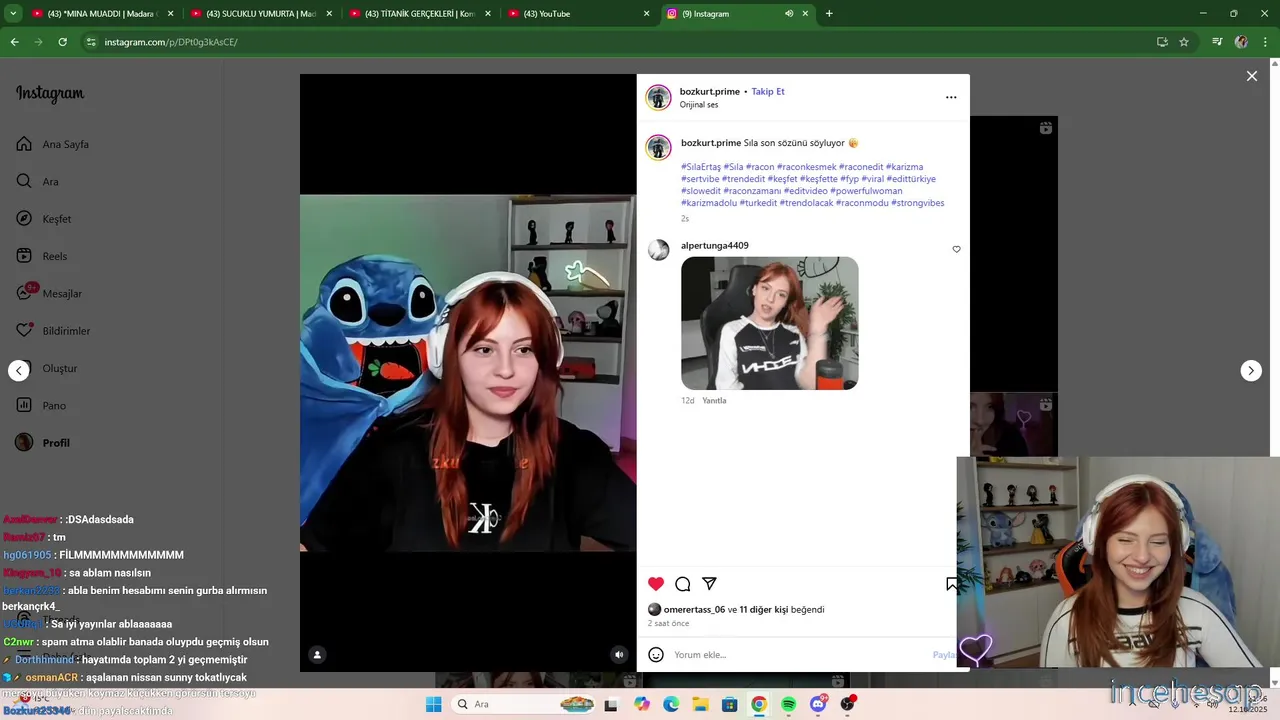Show tagged people on the reel
Screen dimensions: 1280x720
coord(317,655)
